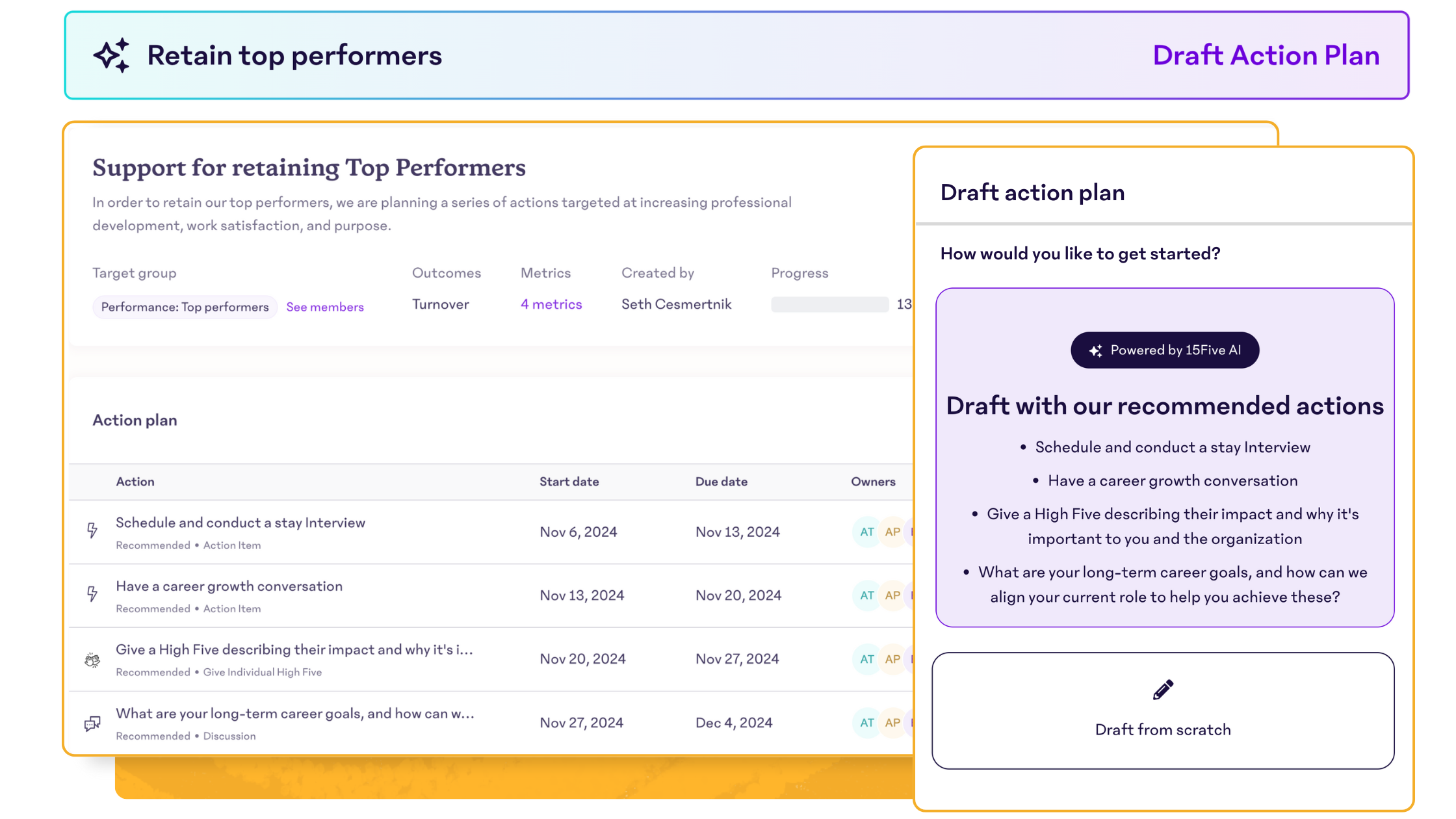The height and width of the screenshot is (819, 1456).
Task: Click the Progress bar
Action: [829, 304]
